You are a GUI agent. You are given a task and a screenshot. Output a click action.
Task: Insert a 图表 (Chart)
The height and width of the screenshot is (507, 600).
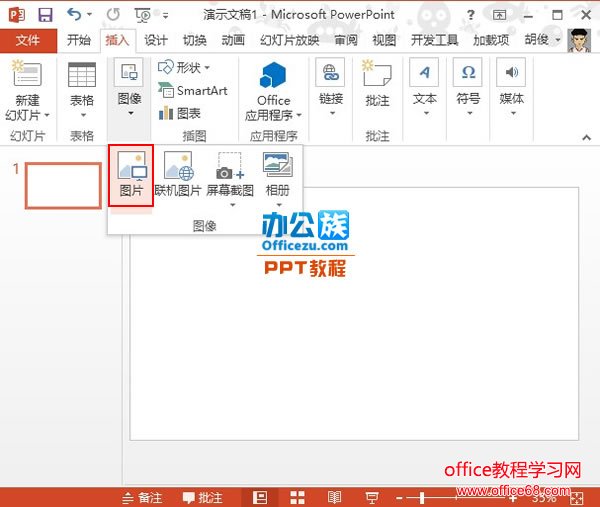tap(179, 113)
